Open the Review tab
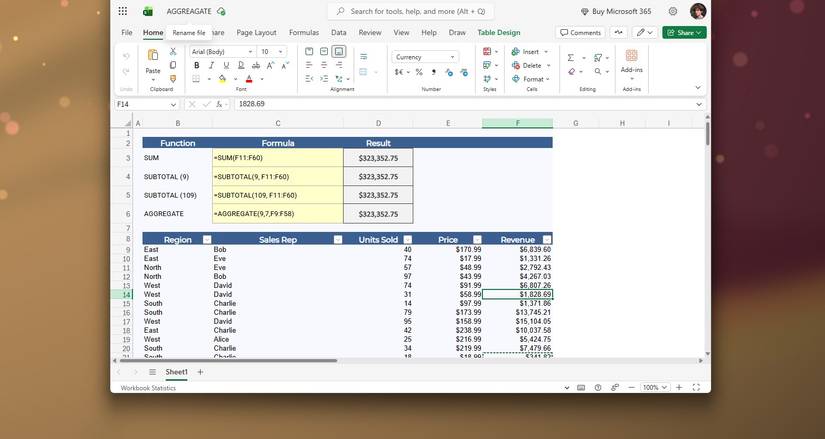The width and height of the screenshot is (825, 439). (x=370, y=33)
